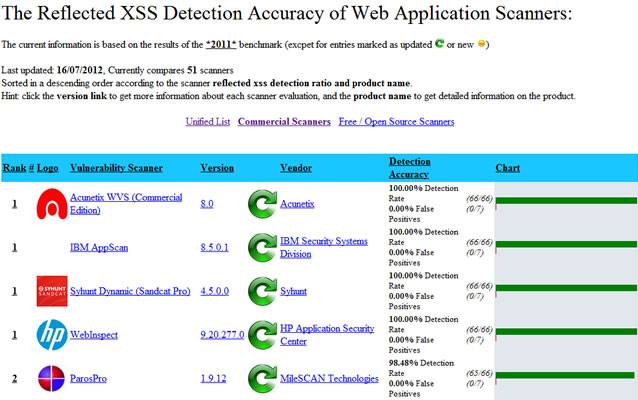The width and height of the screenshot is (638, 400).
Task: Open version 4.5.0.0 evaluation link
Action: [x=214, y=291]
